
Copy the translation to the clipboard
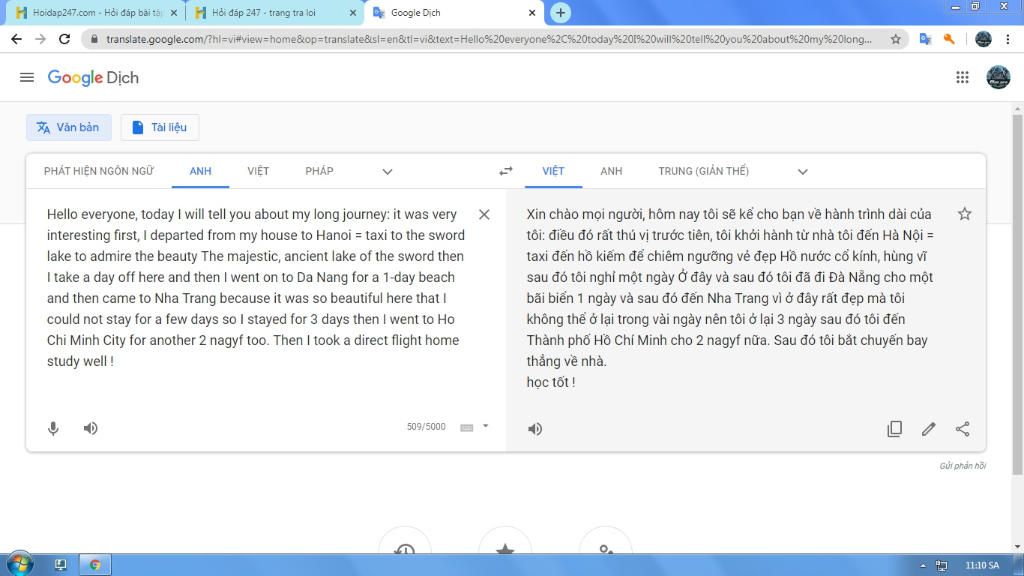pyautogui.click(x=895, y=428)
